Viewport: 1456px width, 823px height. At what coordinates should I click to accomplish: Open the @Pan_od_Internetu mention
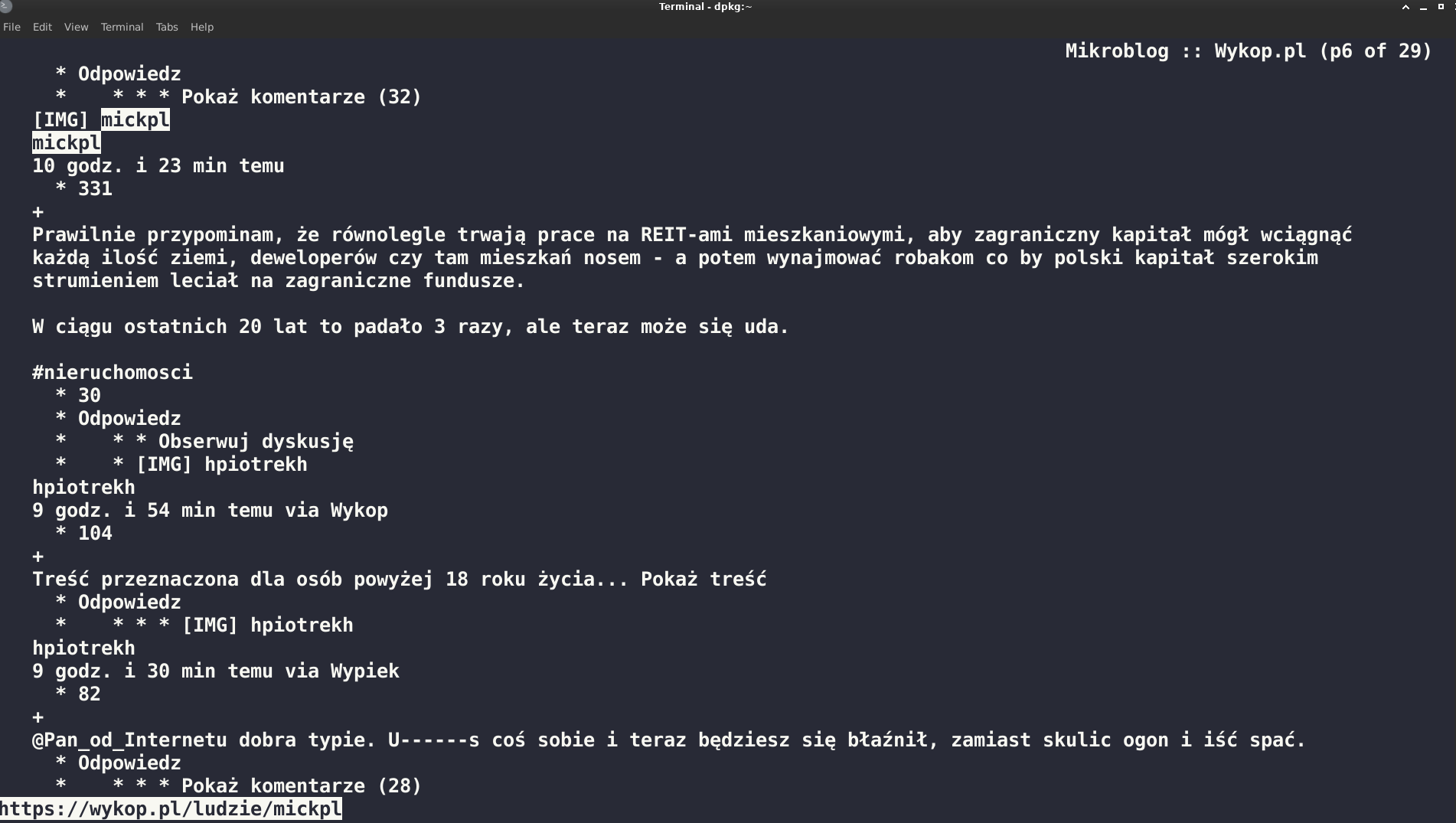coord(129,740)
